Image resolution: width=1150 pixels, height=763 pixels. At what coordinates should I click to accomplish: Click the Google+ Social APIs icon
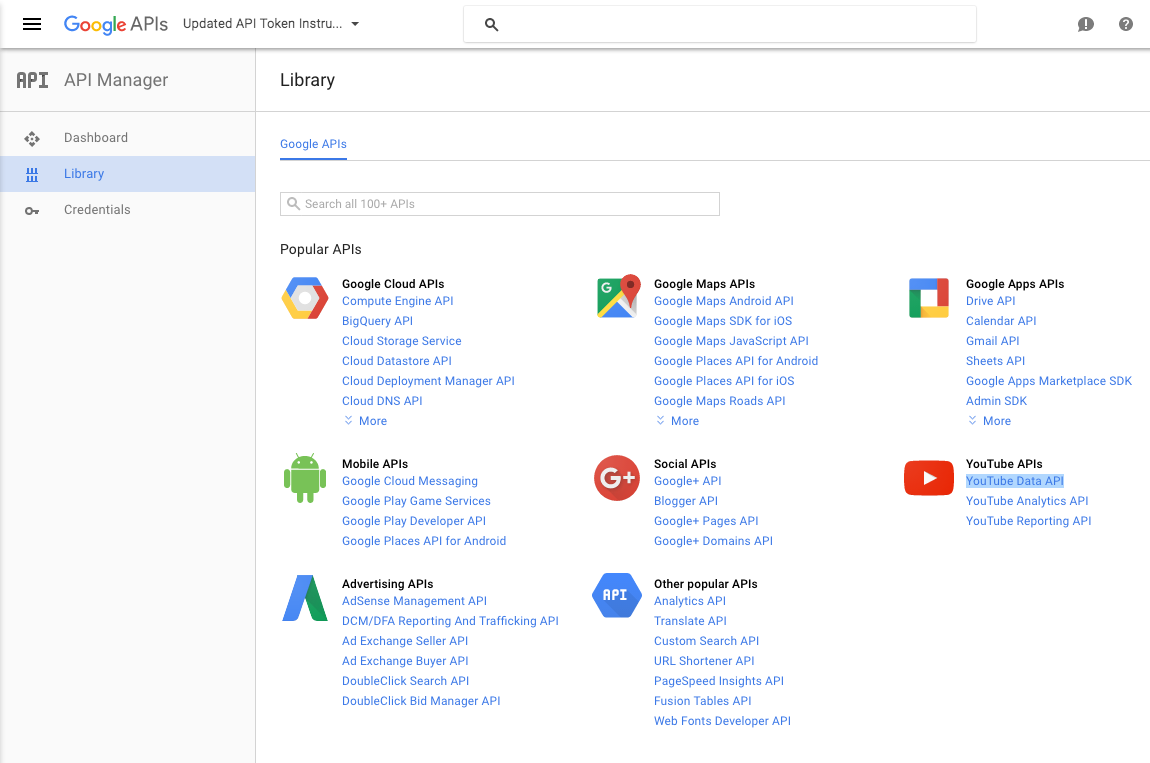tap(616, 478)
